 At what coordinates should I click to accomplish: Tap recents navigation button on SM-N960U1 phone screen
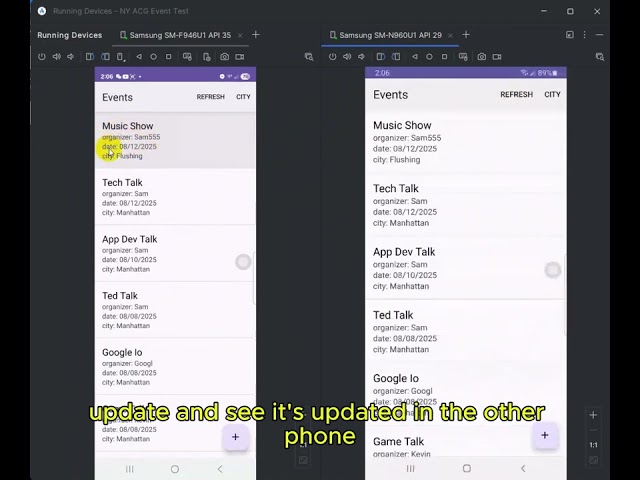(x=411, y=468)
